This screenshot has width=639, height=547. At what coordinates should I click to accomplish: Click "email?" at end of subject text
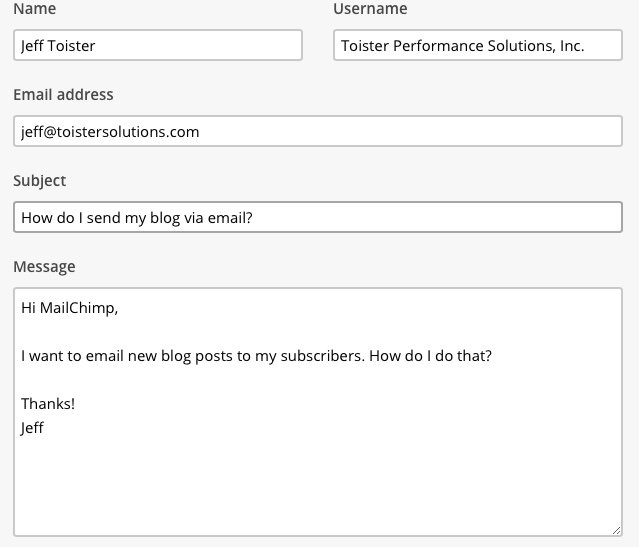pos(230,218)
